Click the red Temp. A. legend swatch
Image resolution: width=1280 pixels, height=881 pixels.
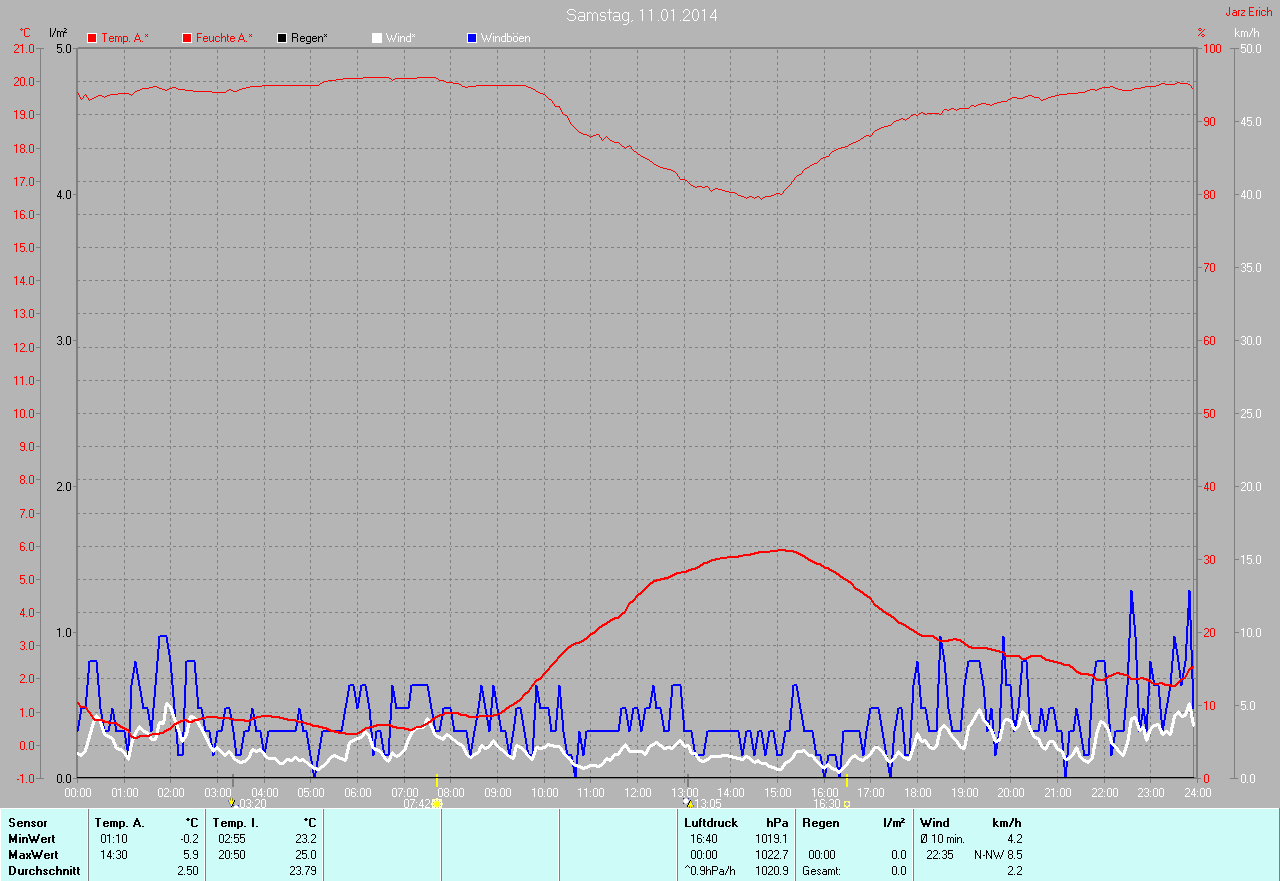click(92, 38)
